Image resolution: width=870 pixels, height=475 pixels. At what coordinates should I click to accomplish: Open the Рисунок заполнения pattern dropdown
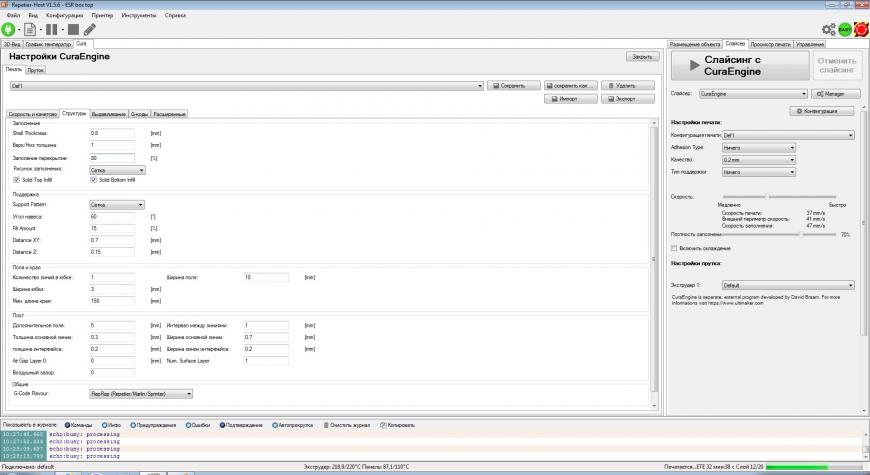tap(117, 170)
